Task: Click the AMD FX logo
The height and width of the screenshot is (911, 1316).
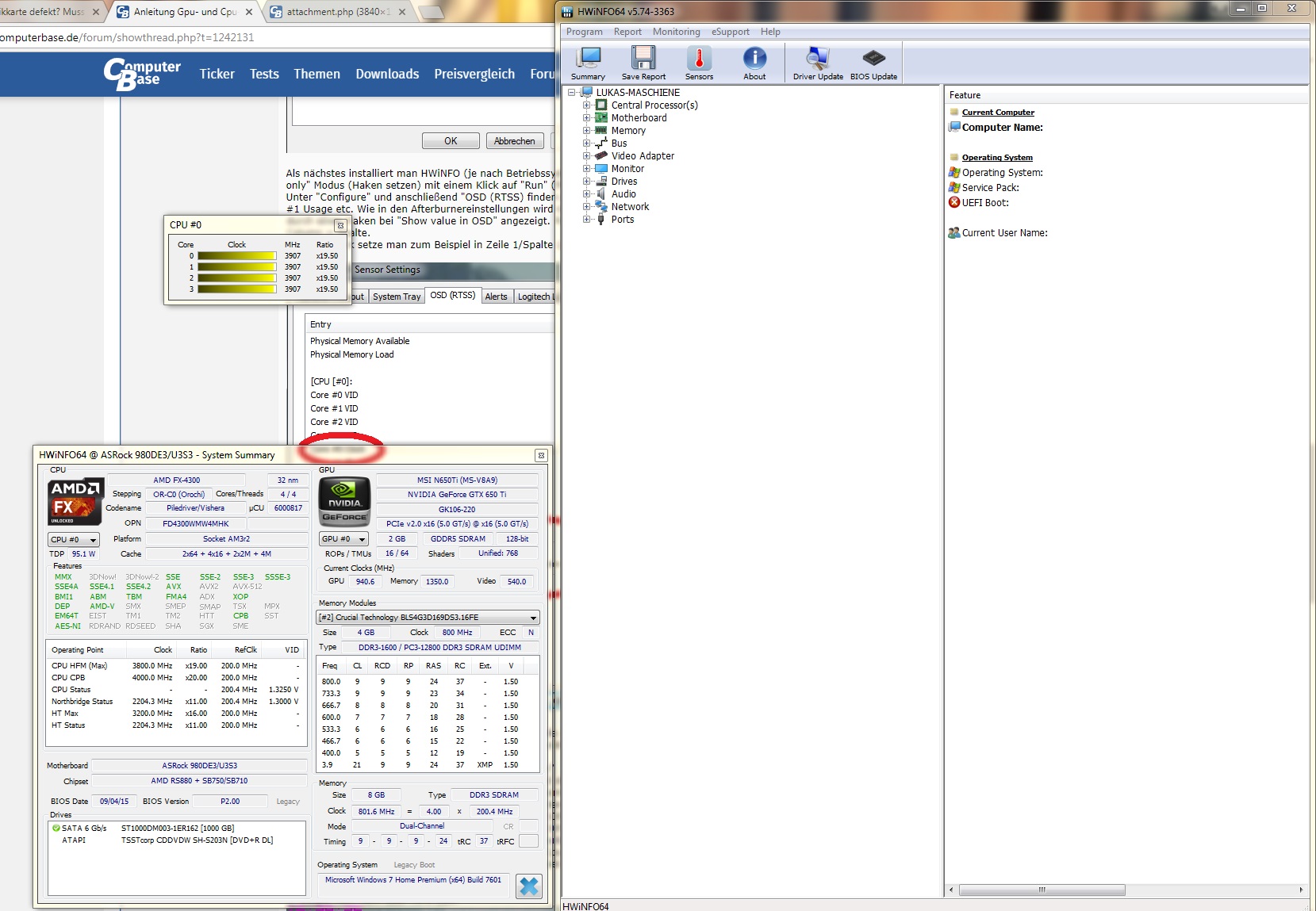Action: click(75, 501)
